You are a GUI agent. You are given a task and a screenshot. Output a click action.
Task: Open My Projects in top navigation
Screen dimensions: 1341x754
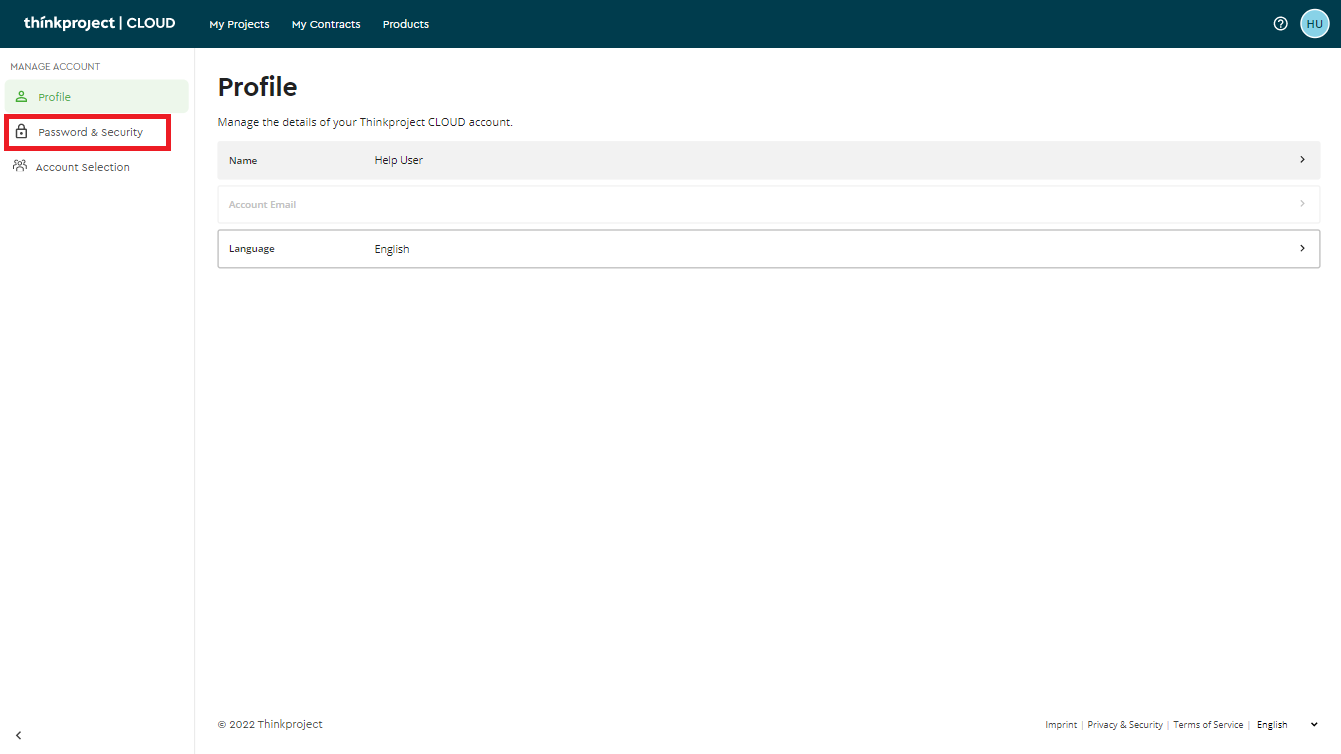239,24
